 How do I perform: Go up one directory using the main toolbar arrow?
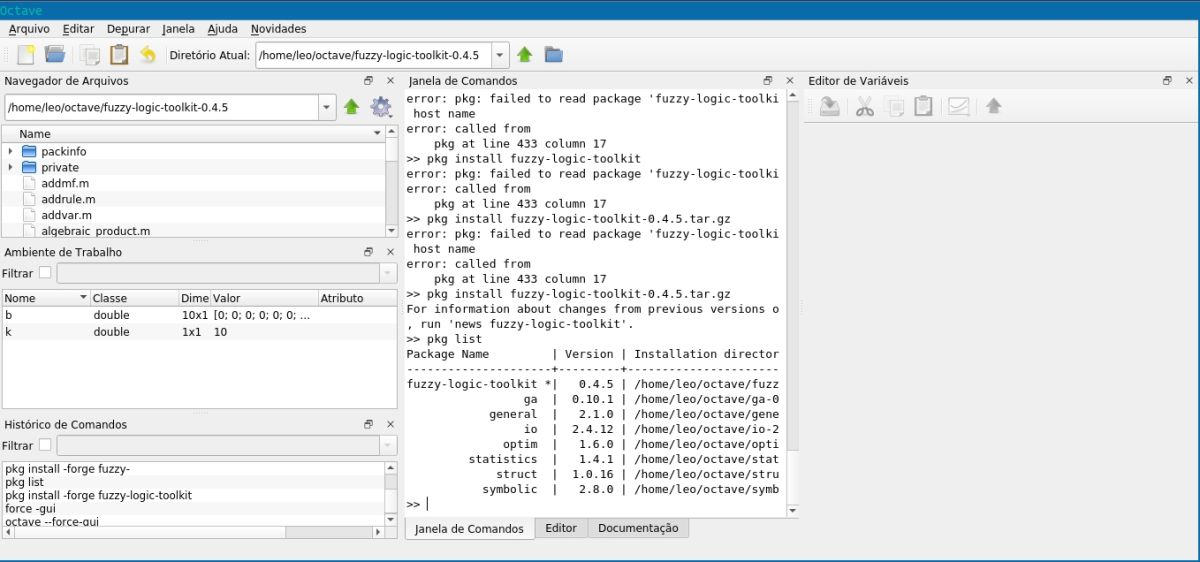(525, 55)
